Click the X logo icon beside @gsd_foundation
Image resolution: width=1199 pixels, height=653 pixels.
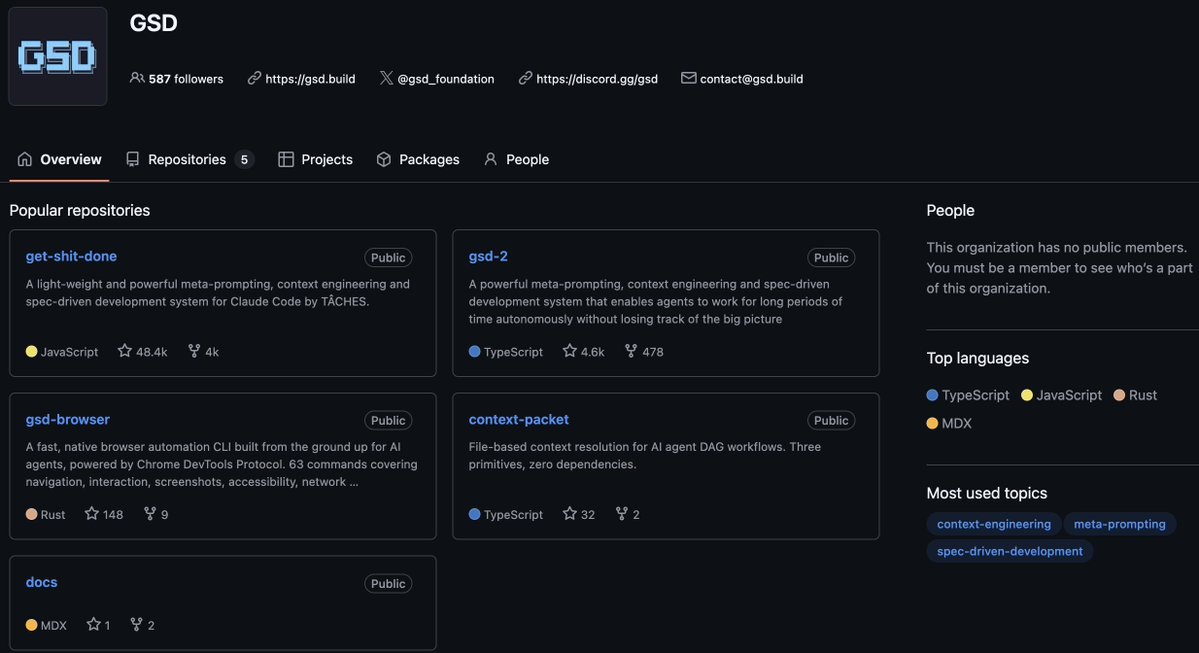click(386, 78)
